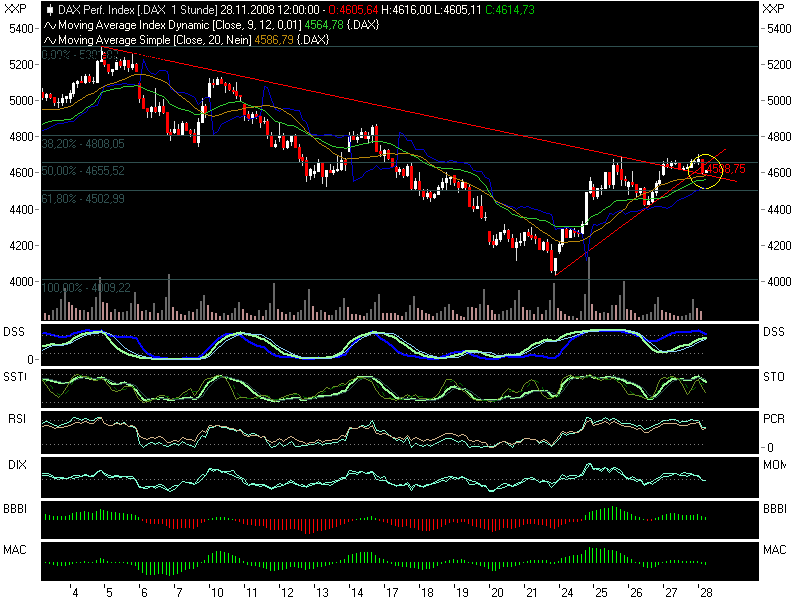Click the MOM label on the right side
The height and width of the screenshot is (600, 800).
[774, 463]
